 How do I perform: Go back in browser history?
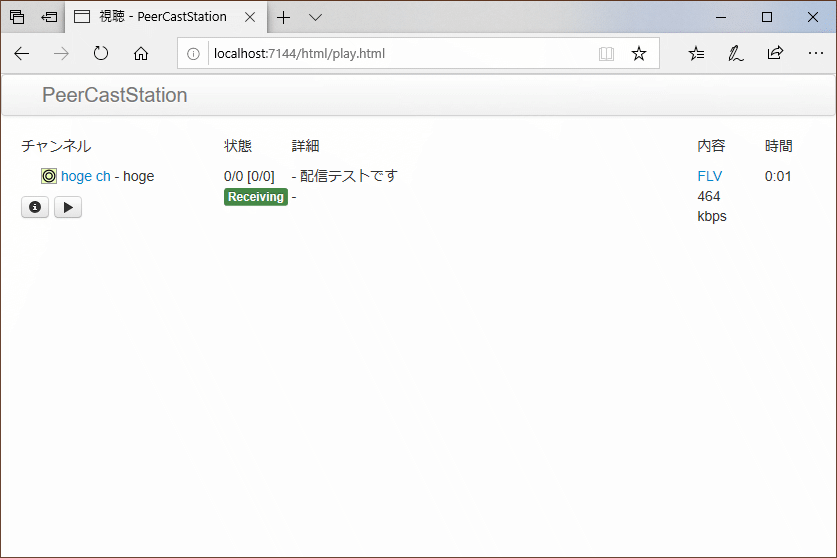pyautogui.click(x=22, y=53)
